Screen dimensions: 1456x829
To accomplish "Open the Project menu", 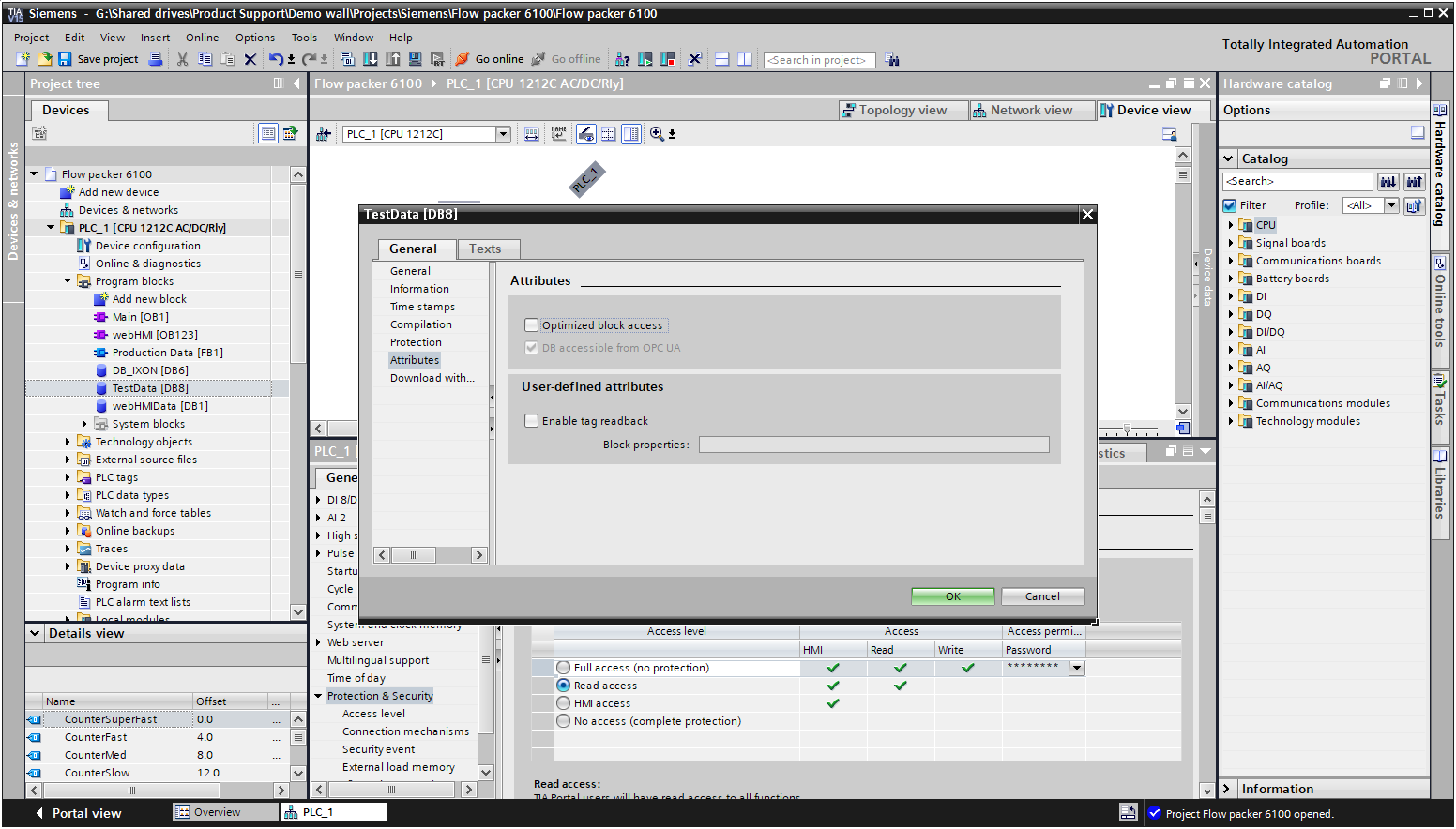I will coord(31,38).
